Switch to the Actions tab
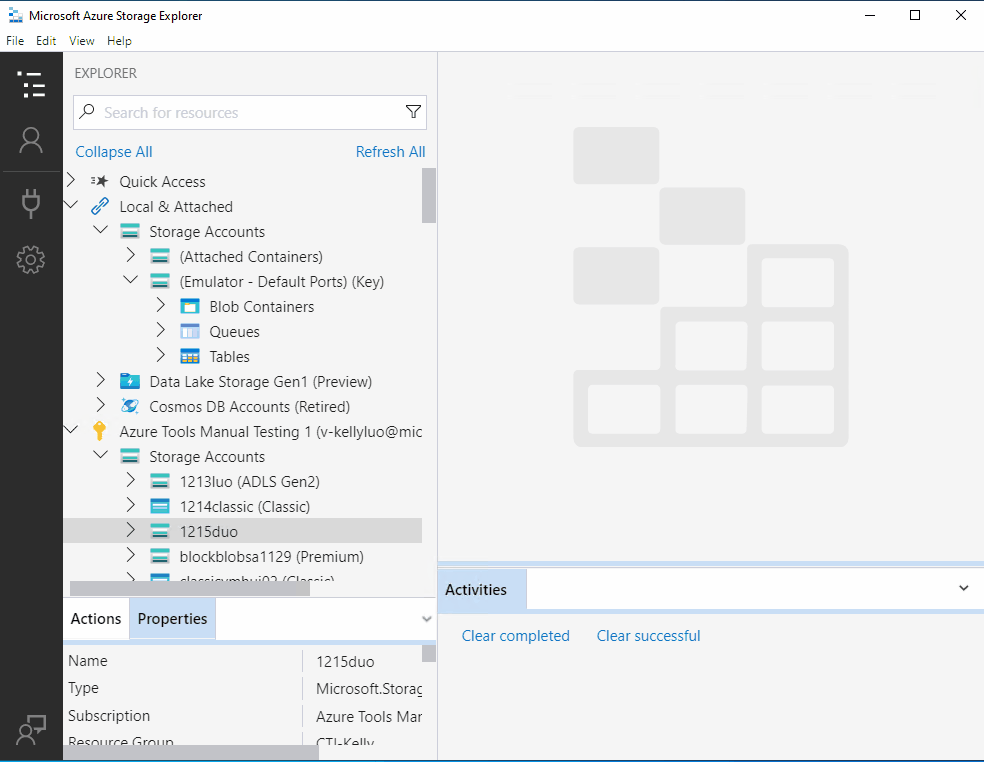Viewport: 984px width, 762px height. [96, 619]
